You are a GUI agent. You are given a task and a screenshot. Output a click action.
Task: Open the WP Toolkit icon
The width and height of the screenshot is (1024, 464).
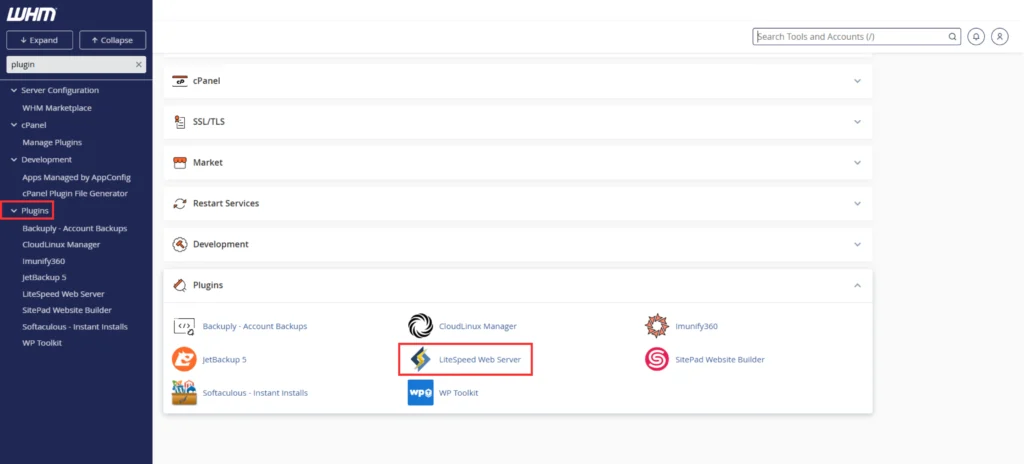420,393
